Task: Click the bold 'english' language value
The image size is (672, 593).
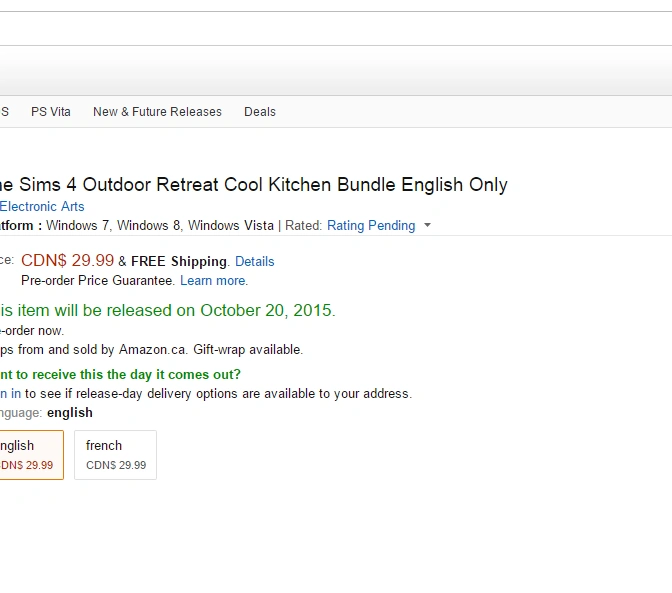Action: (x=70, y=413)
